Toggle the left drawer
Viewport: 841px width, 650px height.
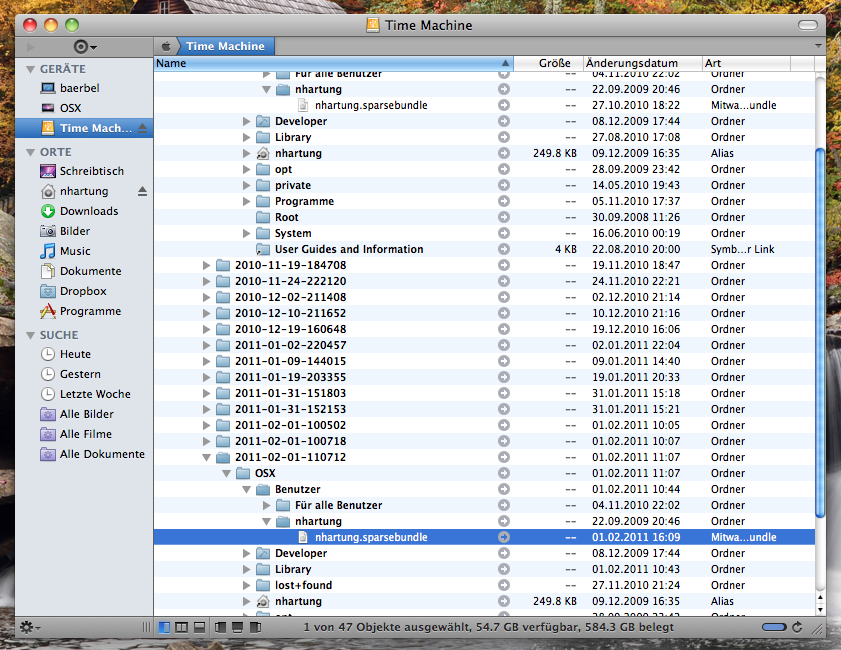[x=220, y=627]
